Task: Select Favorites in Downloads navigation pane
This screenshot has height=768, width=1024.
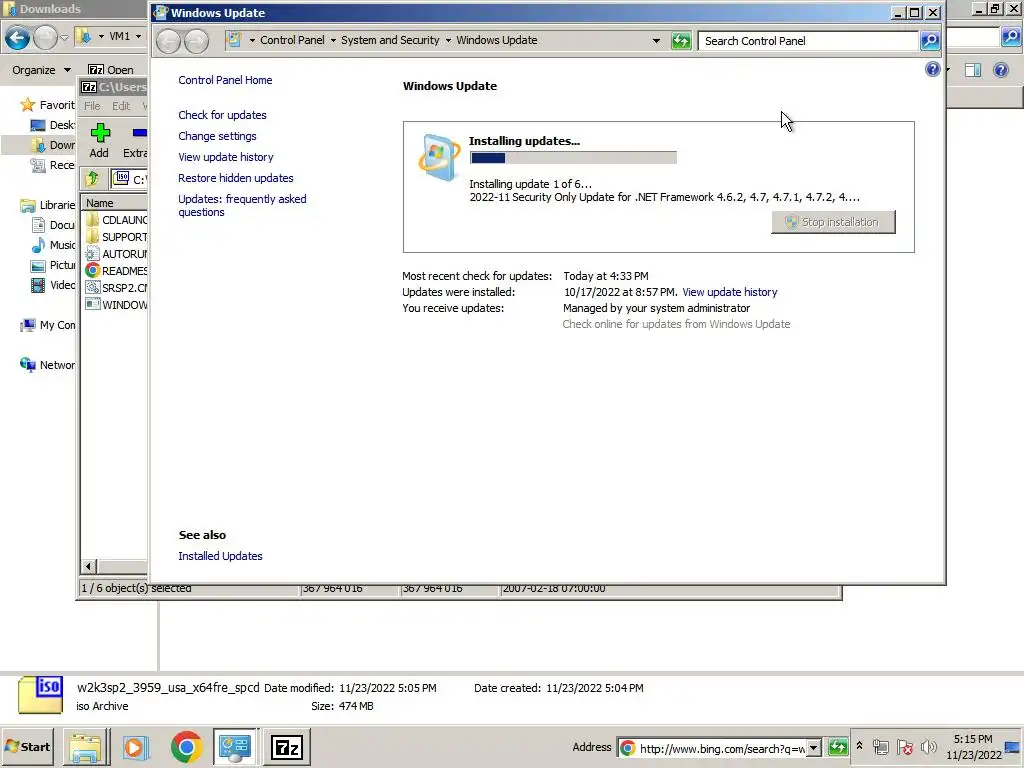Action: coord(48,104)
